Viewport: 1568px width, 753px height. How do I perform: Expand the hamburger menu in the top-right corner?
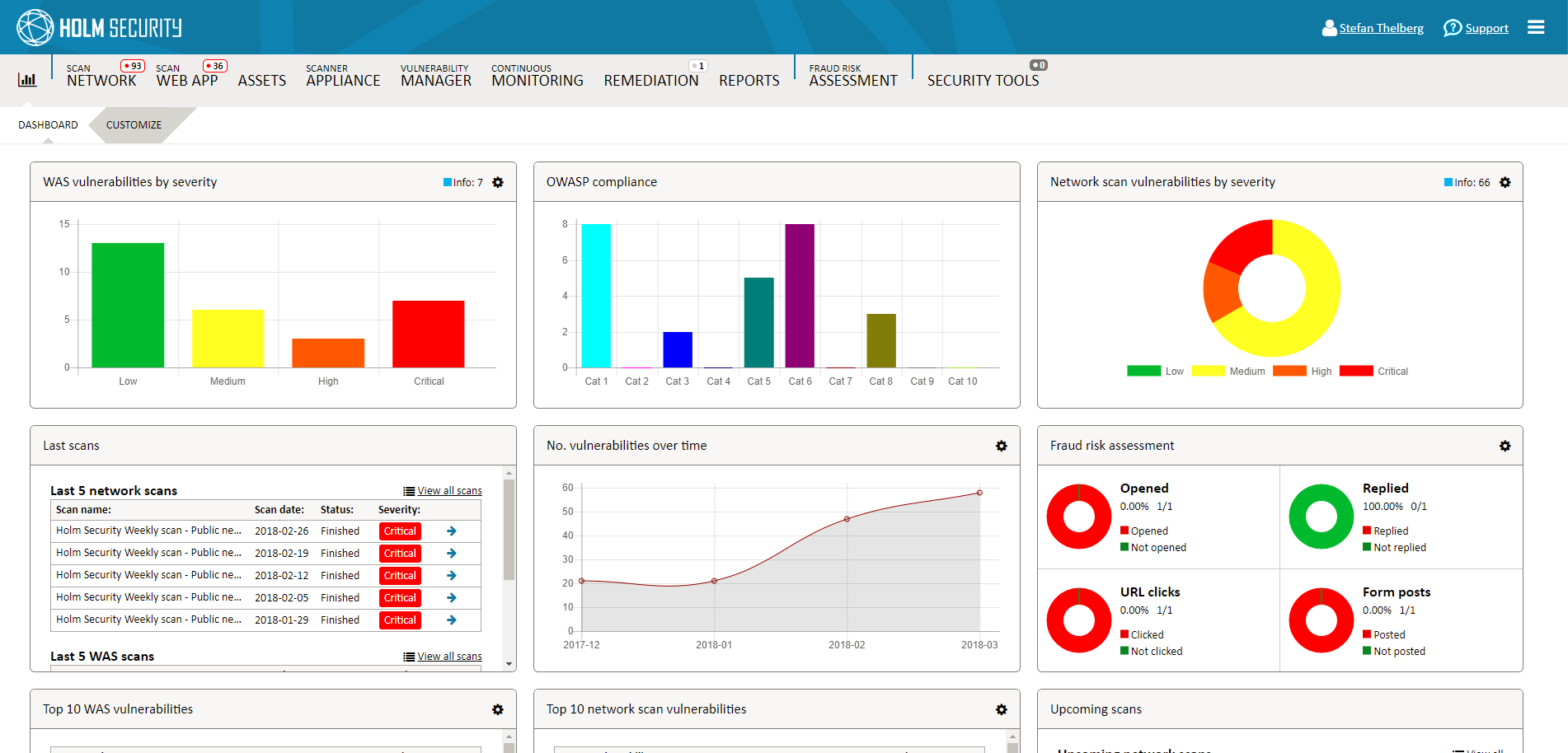[x=1537, y=26]
